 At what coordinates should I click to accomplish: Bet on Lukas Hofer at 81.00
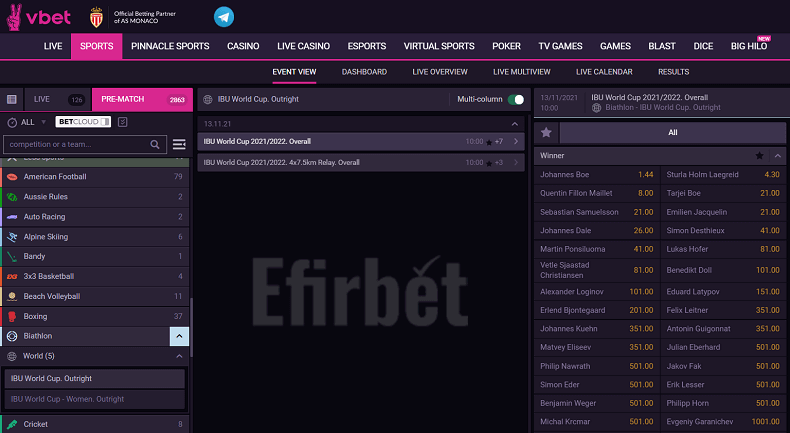[723, 249]
